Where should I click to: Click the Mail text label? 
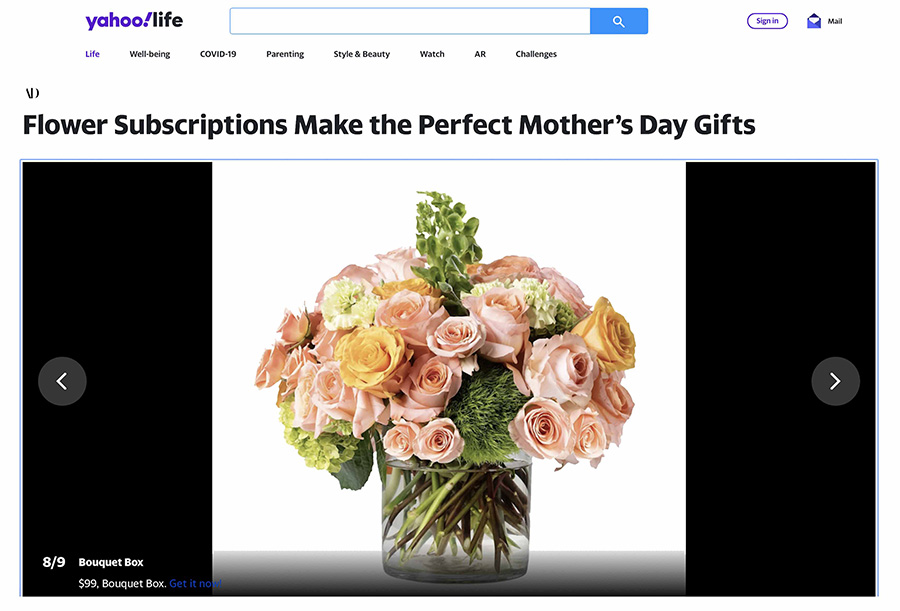click(835, 21)
